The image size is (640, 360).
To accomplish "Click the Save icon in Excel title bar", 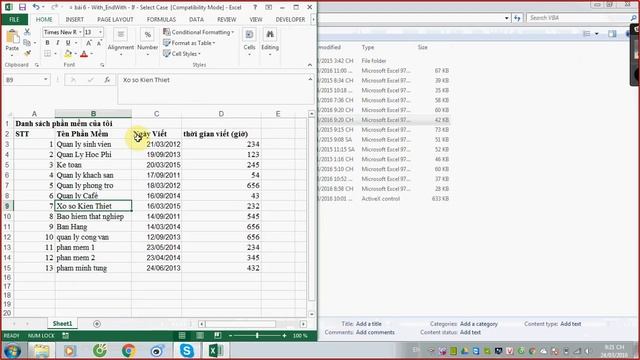I will [x=22, y=7].
